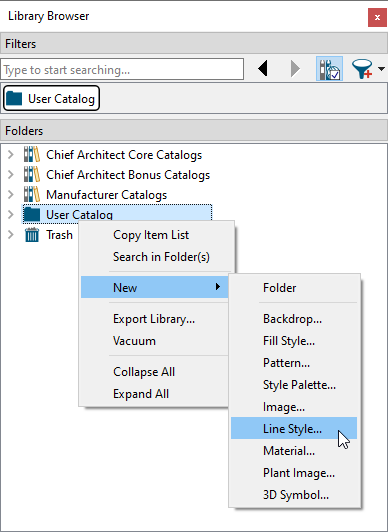
Task: Select Chief Architect Core Catalogs label
Action: [124, 155]
